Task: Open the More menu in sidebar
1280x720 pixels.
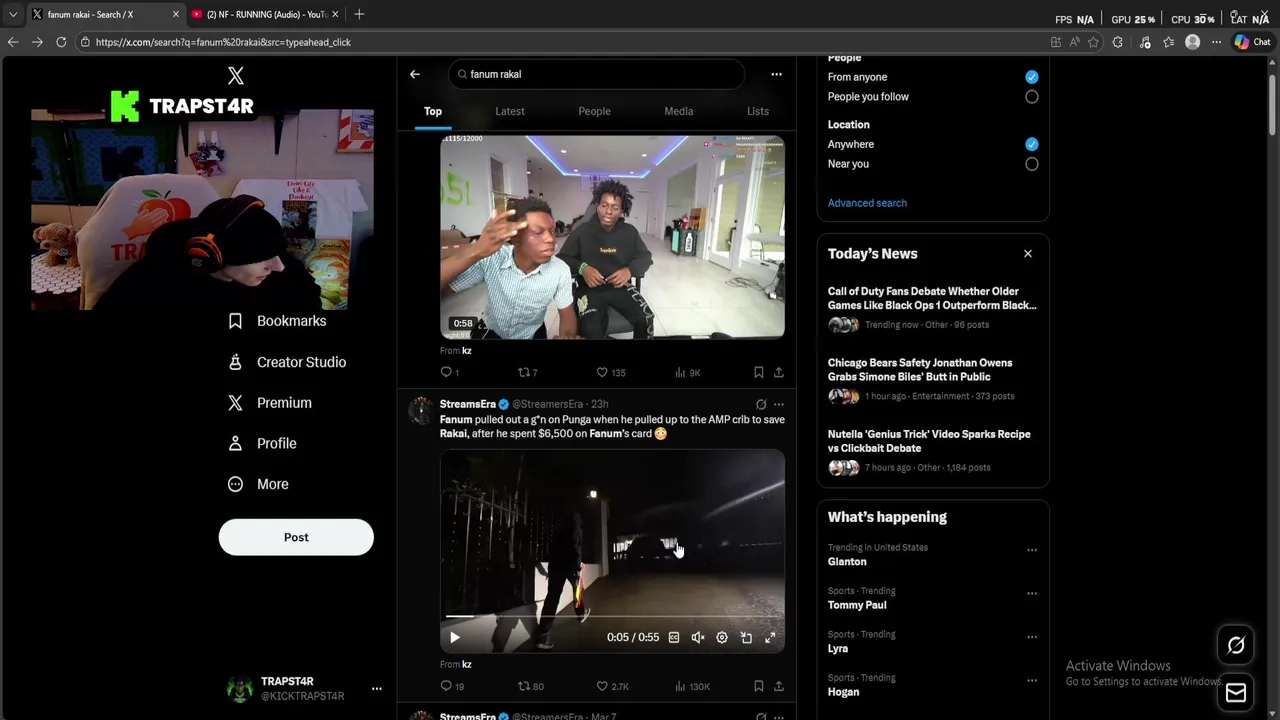Action: 258,484
